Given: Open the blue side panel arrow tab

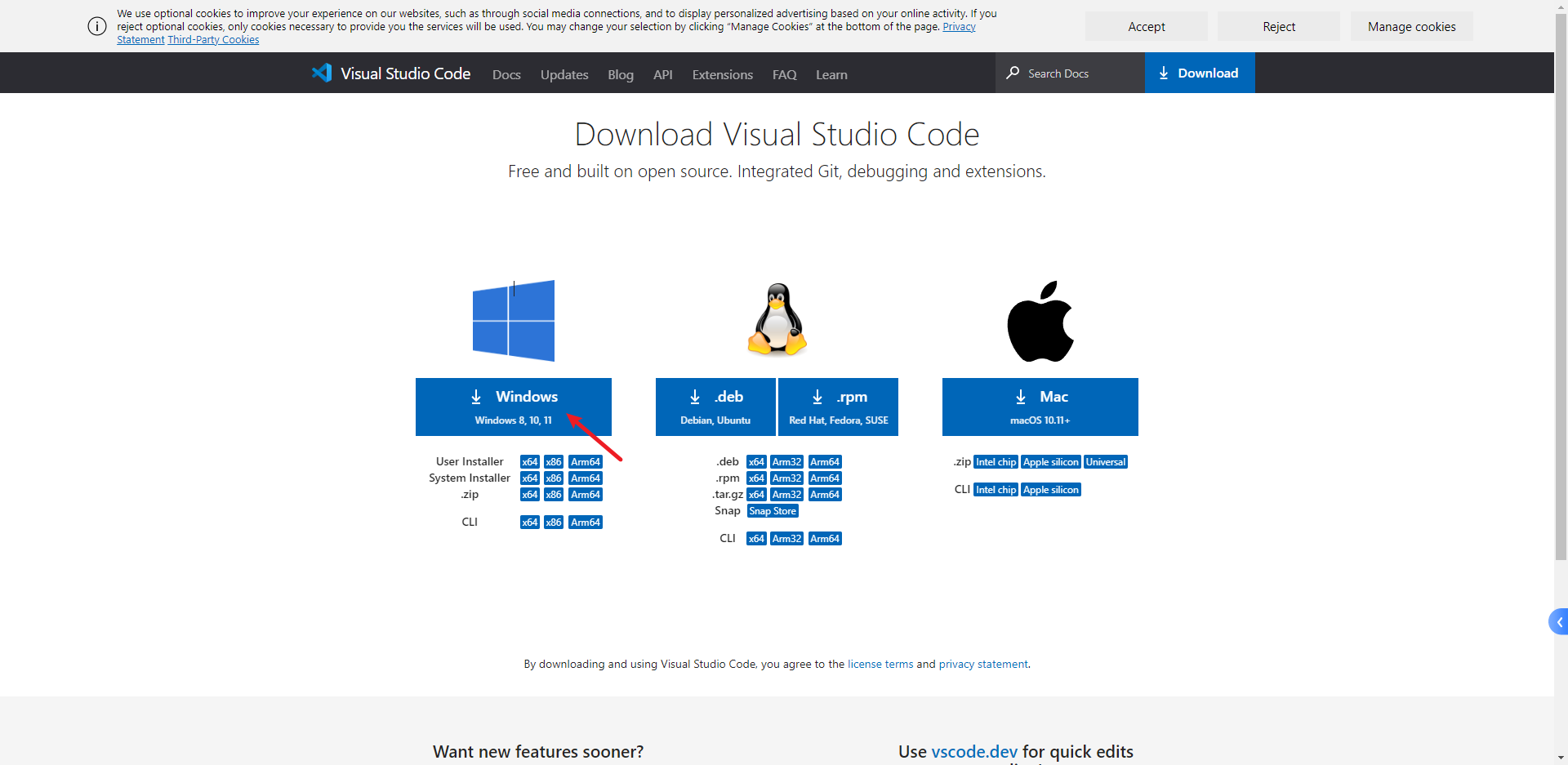Looking at the screenshot, I should 1558,622.
